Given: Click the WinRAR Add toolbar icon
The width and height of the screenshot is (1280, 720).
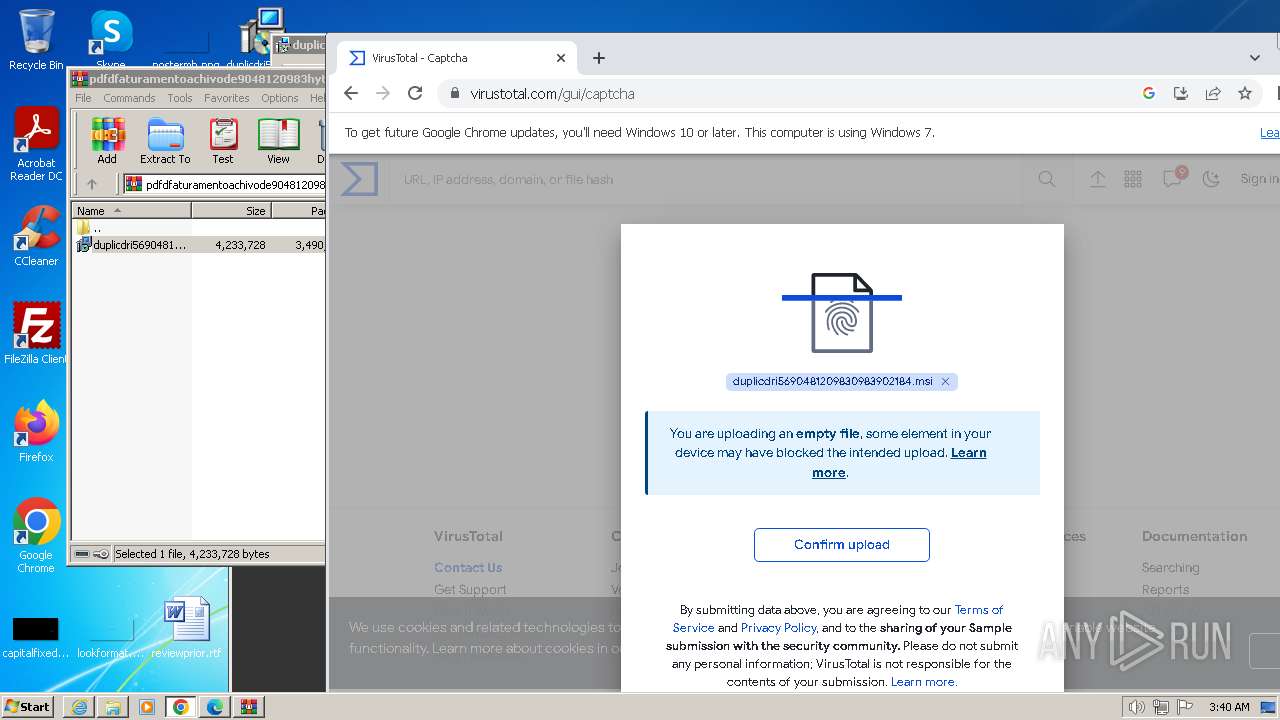Looking at the screenshot, I should point(107,141).
